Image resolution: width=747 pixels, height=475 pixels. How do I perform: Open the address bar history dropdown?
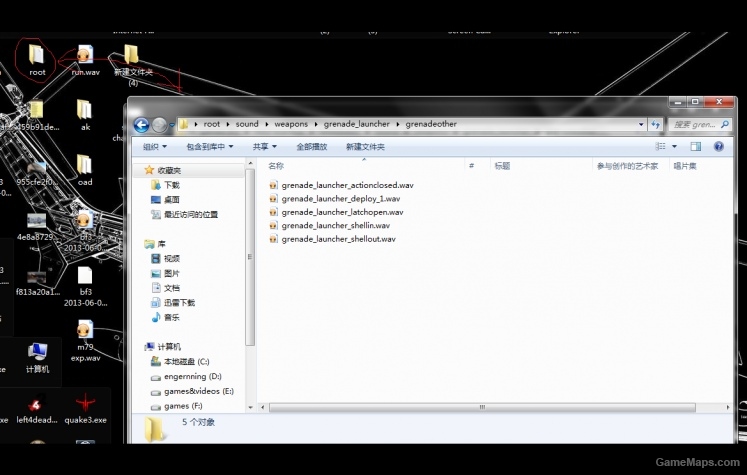(x=641, y=124)
